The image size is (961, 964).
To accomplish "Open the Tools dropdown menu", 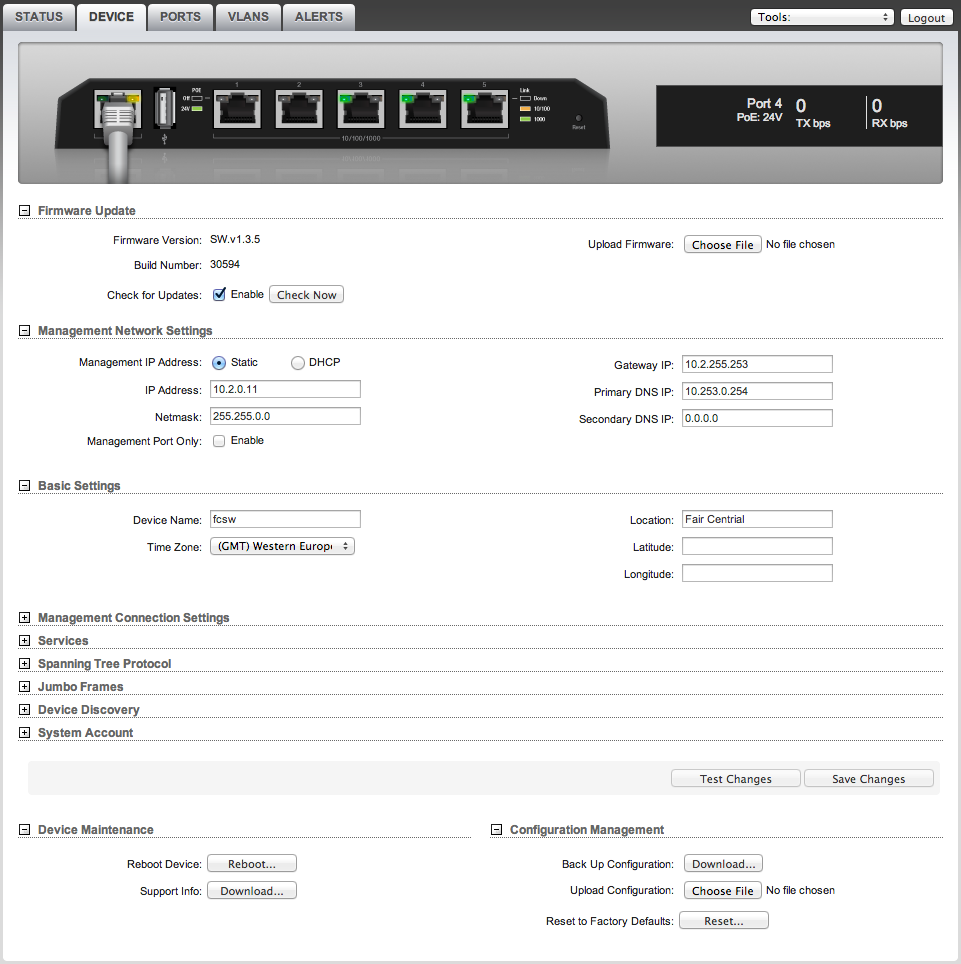I will (x=822, y=17).
